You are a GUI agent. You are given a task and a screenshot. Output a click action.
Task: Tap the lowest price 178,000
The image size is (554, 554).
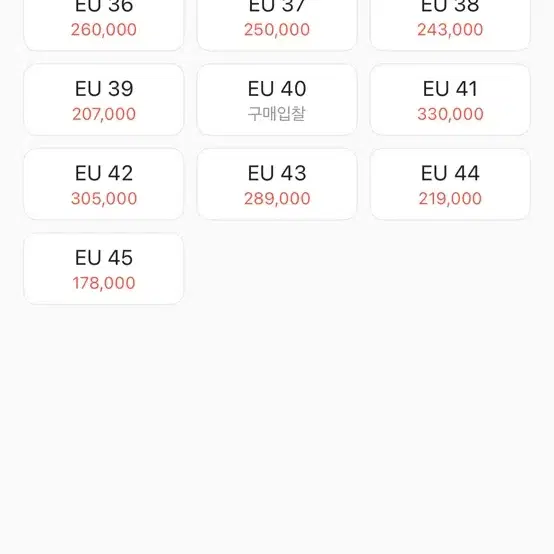click(104, 283)
